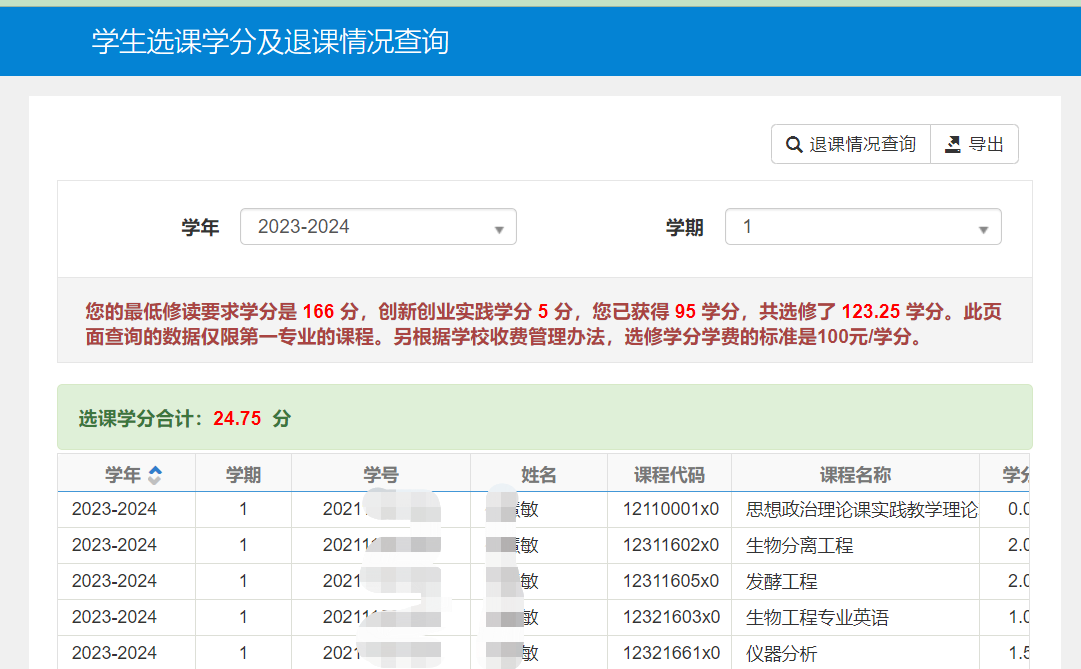Click the export icon beside 导出
1081x669 pixels.
tap(953, 145)
